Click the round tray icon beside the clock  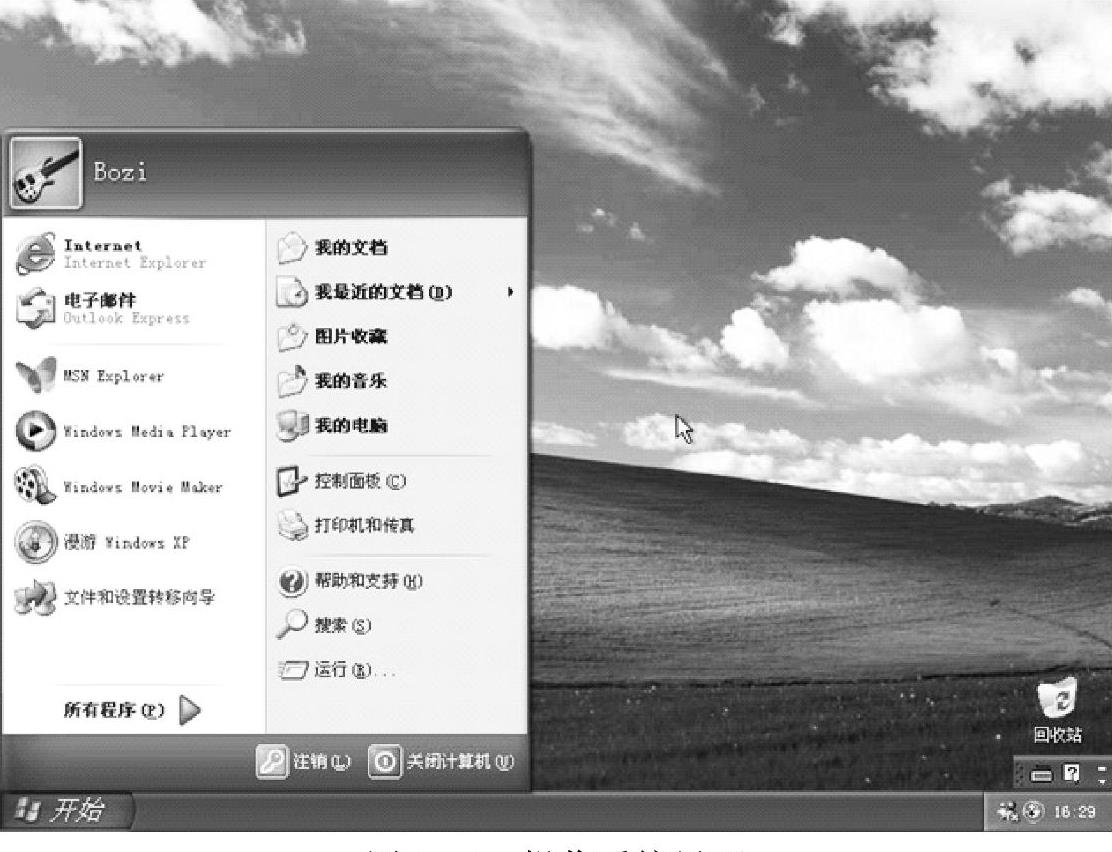click(1034, 811)
